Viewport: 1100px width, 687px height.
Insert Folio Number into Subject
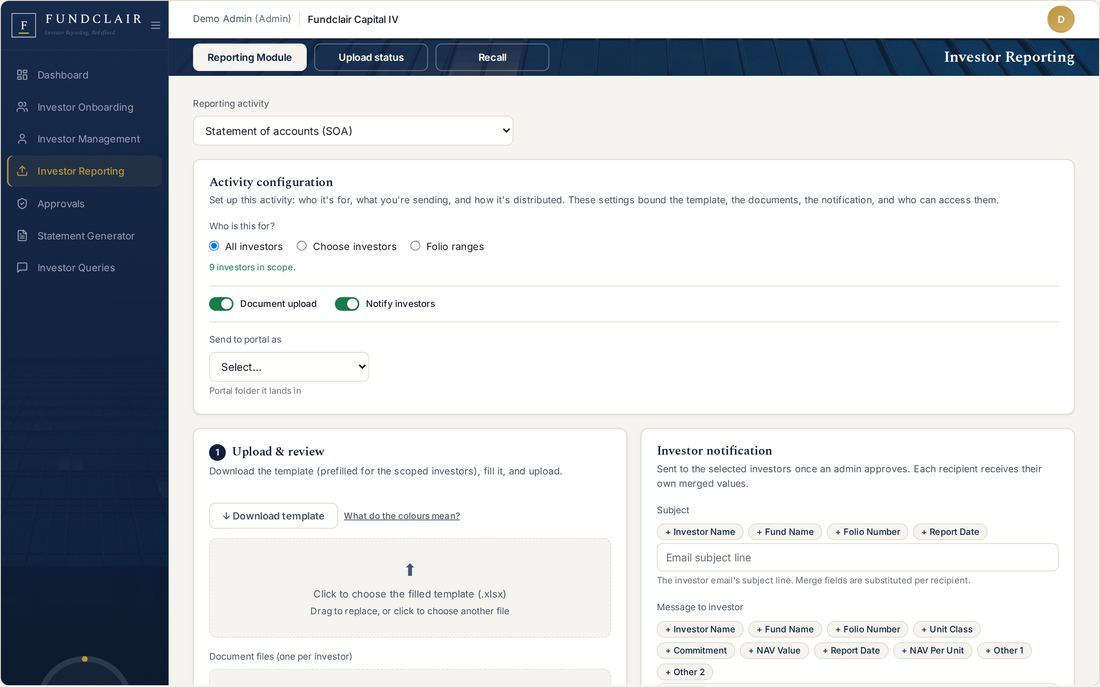(867, 532)
